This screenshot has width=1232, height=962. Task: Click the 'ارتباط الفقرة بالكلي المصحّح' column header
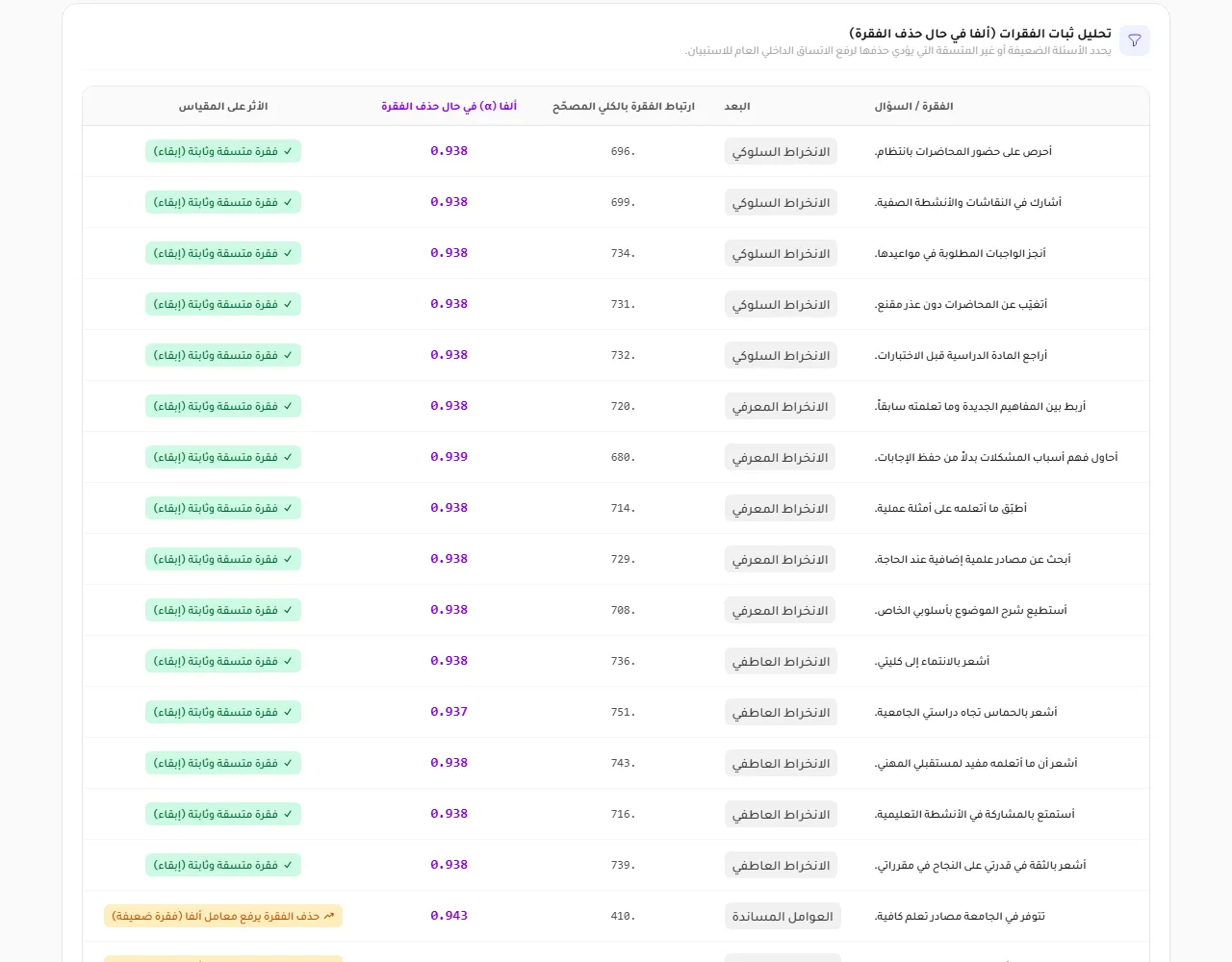624,106
